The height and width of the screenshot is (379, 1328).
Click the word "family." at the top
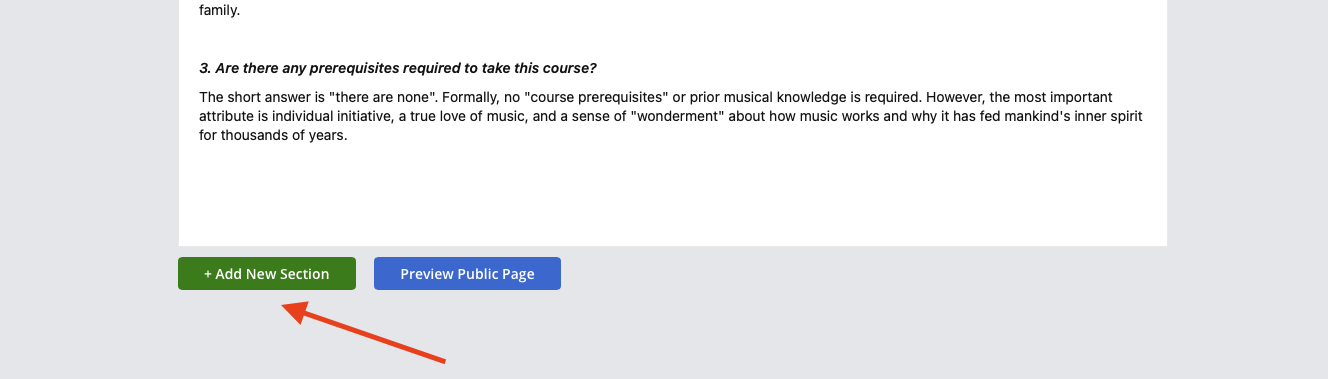[219, 12]
